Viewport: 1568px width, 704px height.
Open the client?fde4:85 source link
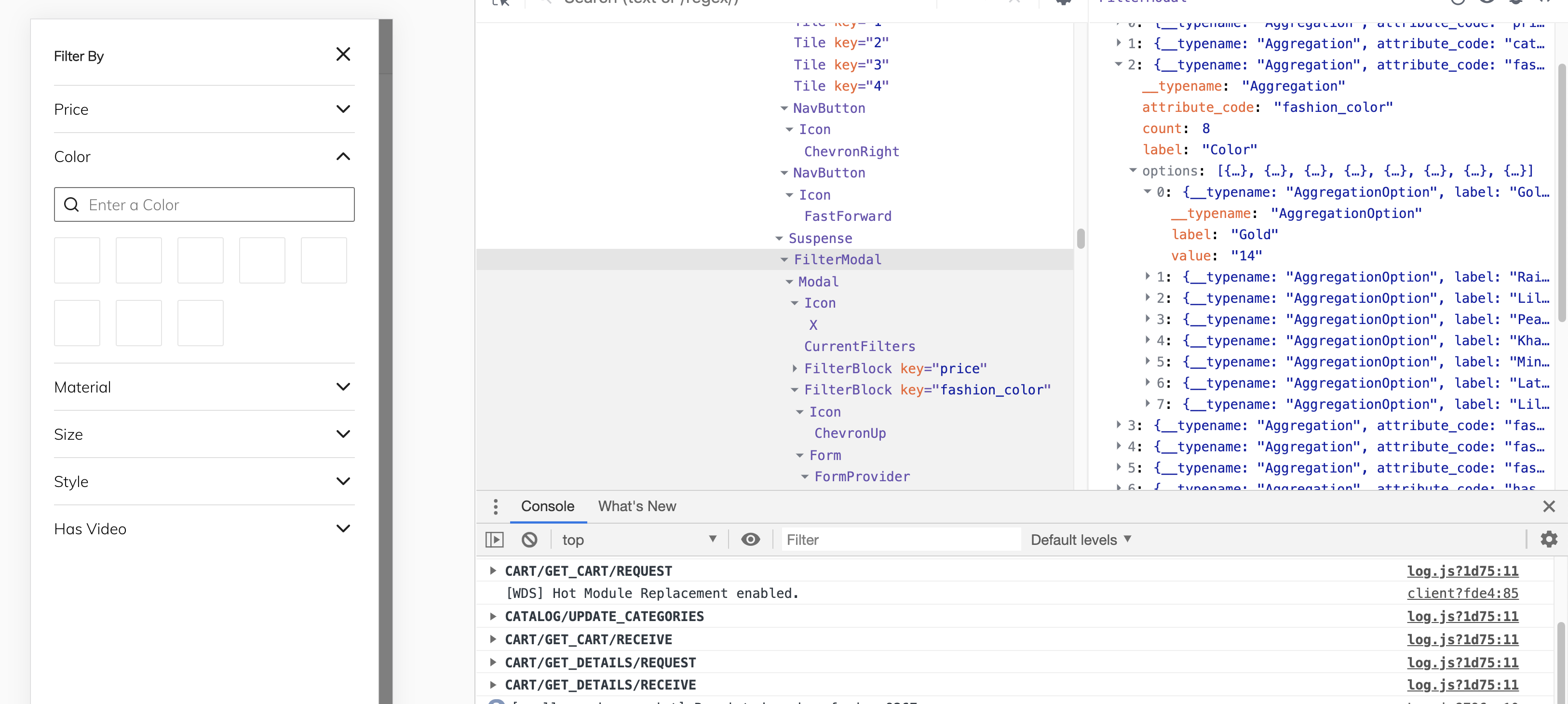(x=1462, y=593)
